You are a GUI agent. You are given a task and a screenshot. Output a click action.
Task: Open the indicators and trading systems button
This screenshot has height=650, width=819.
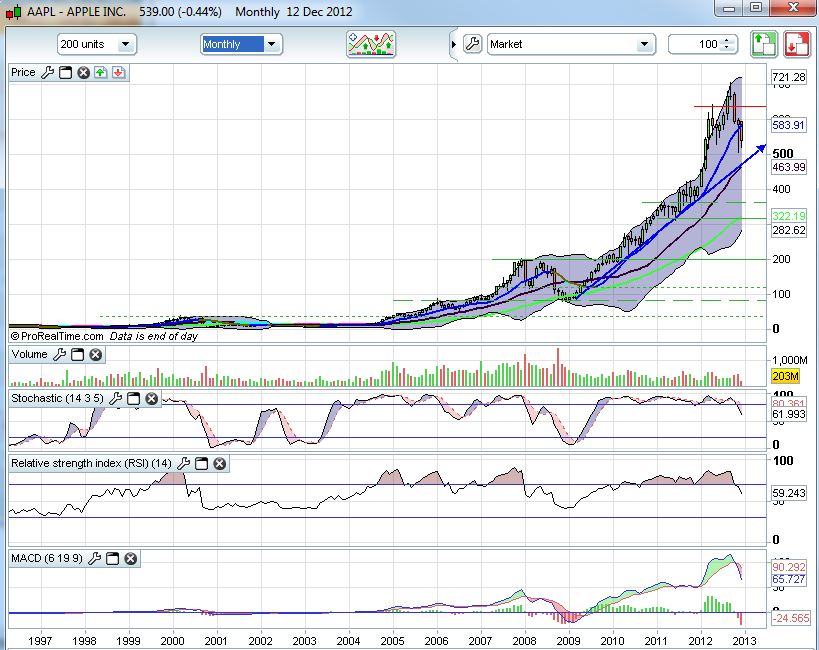click(371, 44)
